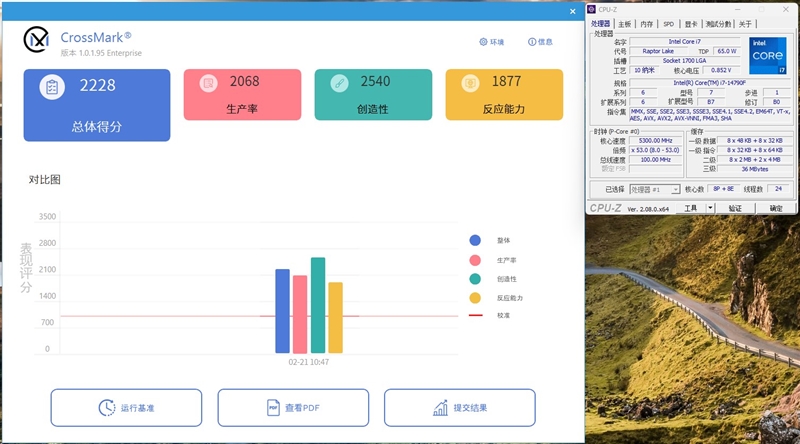Switch to the SPD tab in CPU-Z
The image size is (800, 444).
coord(669,24)
